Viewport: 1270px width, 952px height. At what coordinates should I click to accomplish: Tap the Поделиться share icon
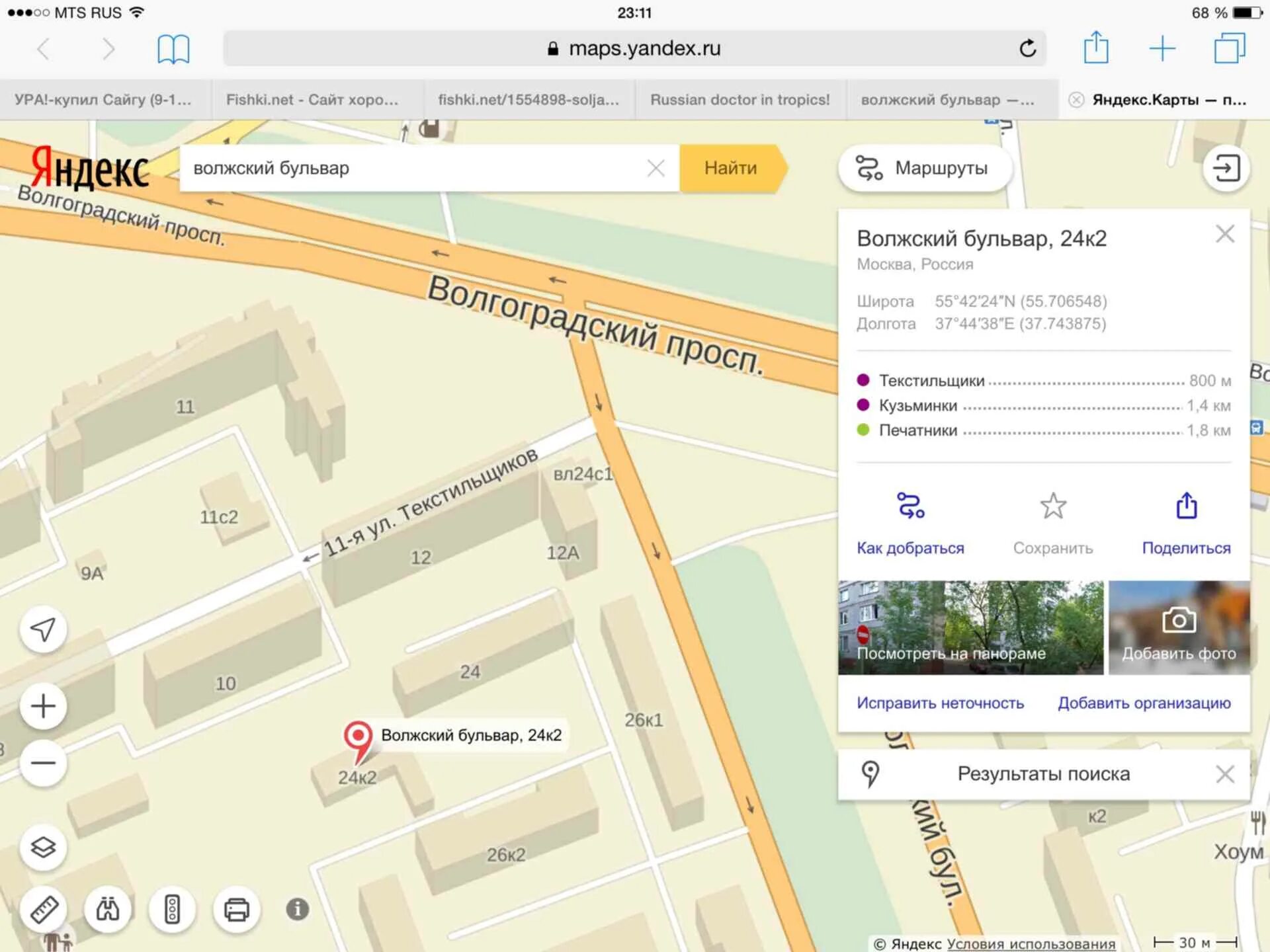point(1187,506)
